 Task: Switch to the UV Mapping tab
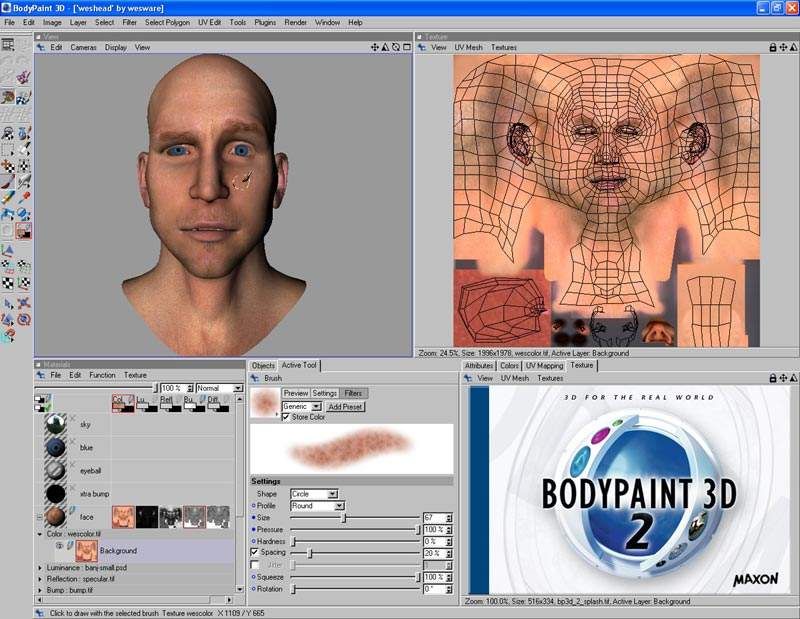tap(544, 365)
